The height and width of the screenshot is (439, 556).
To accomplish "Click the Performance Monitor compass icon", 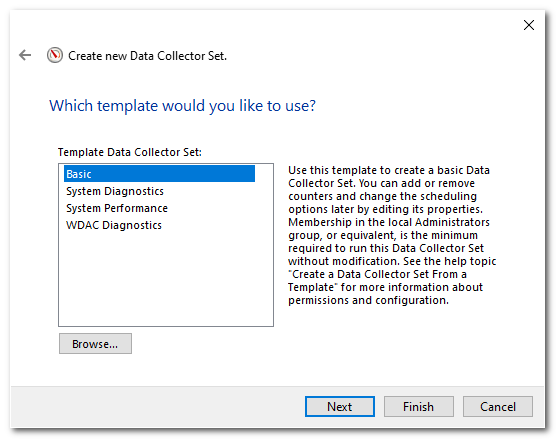I will click(55, 55).
